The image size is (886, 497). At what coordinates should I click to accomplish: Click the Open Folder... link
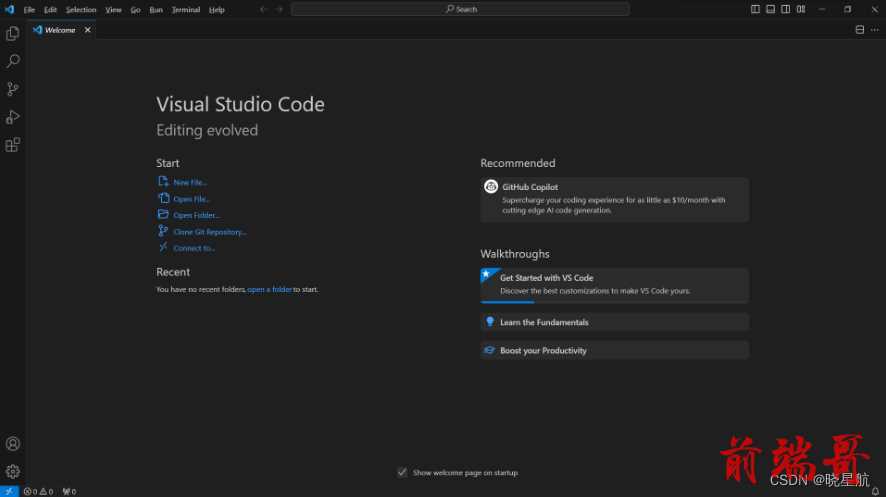[196, 215]
